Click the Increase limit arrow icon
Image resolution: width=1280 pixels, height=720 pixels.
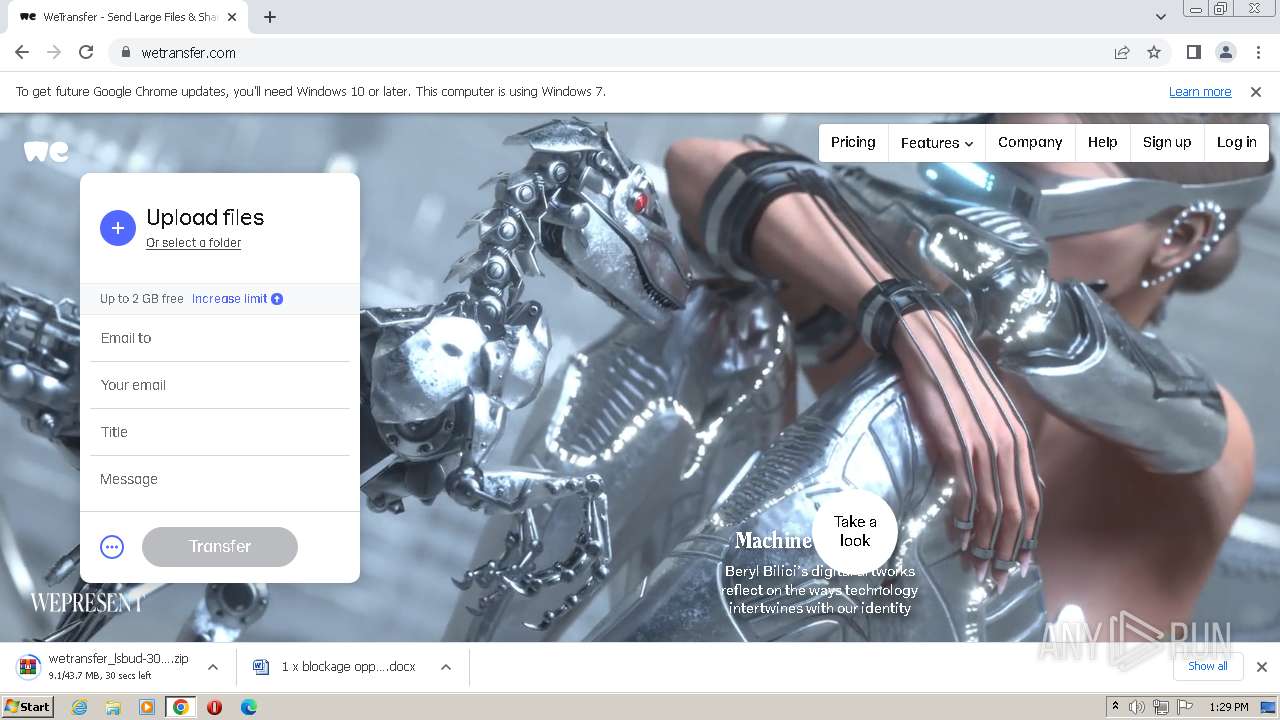(x=277, y=299)
